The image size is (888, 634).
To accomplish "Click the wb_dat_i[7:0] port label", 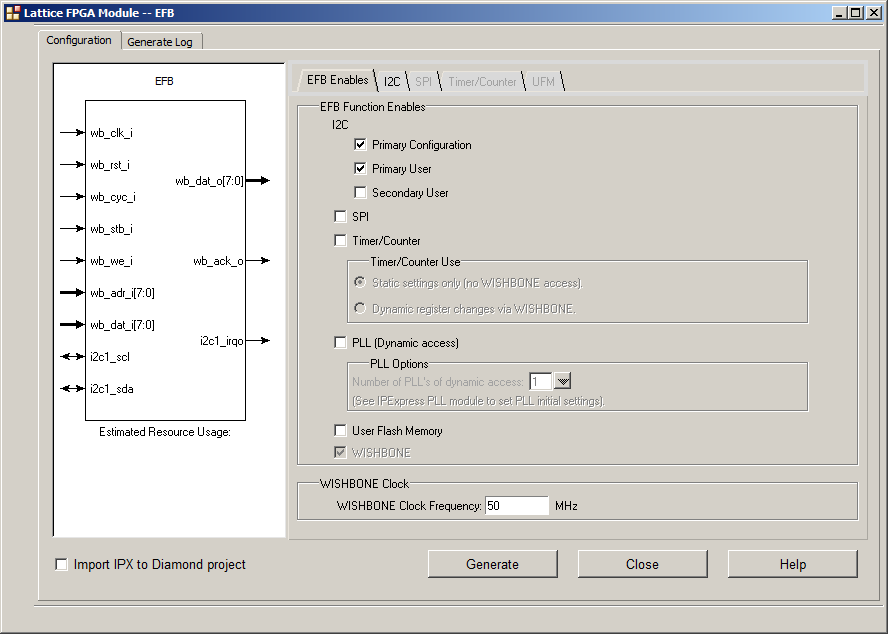I will [122, 325].
